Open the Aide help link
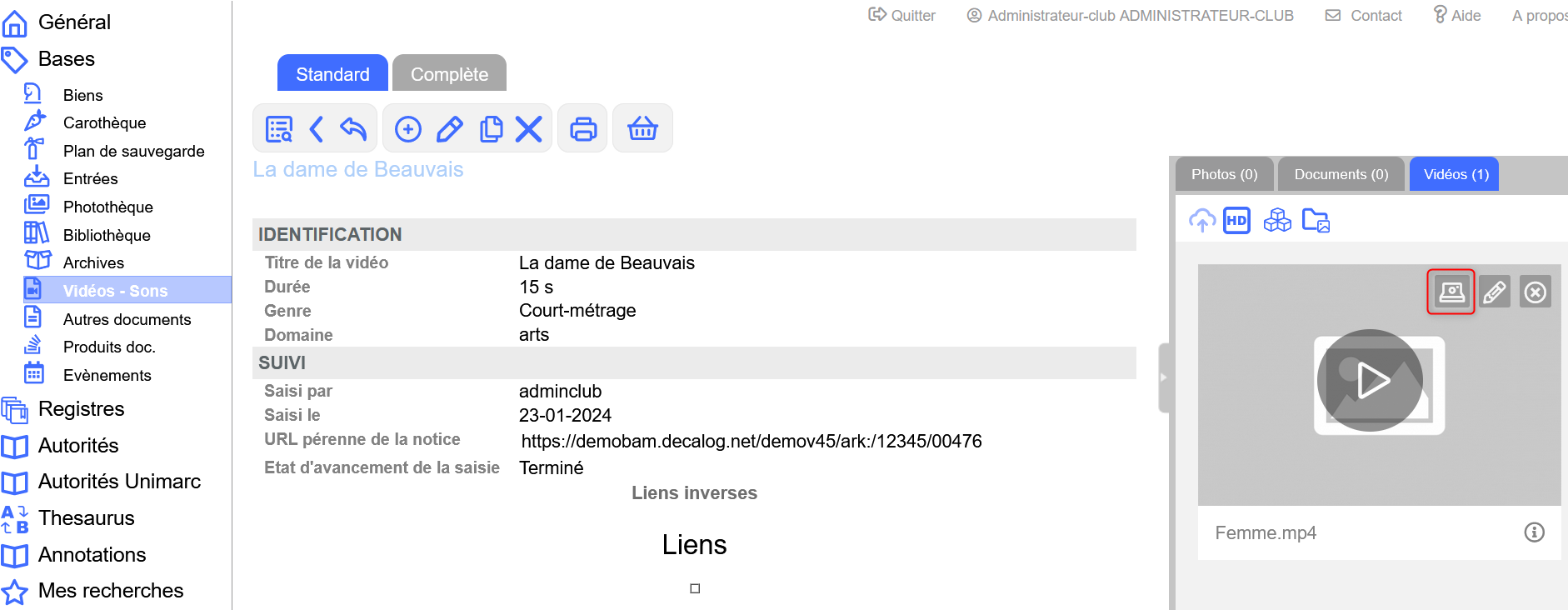1568x610 pixels. coord(1456,15)
